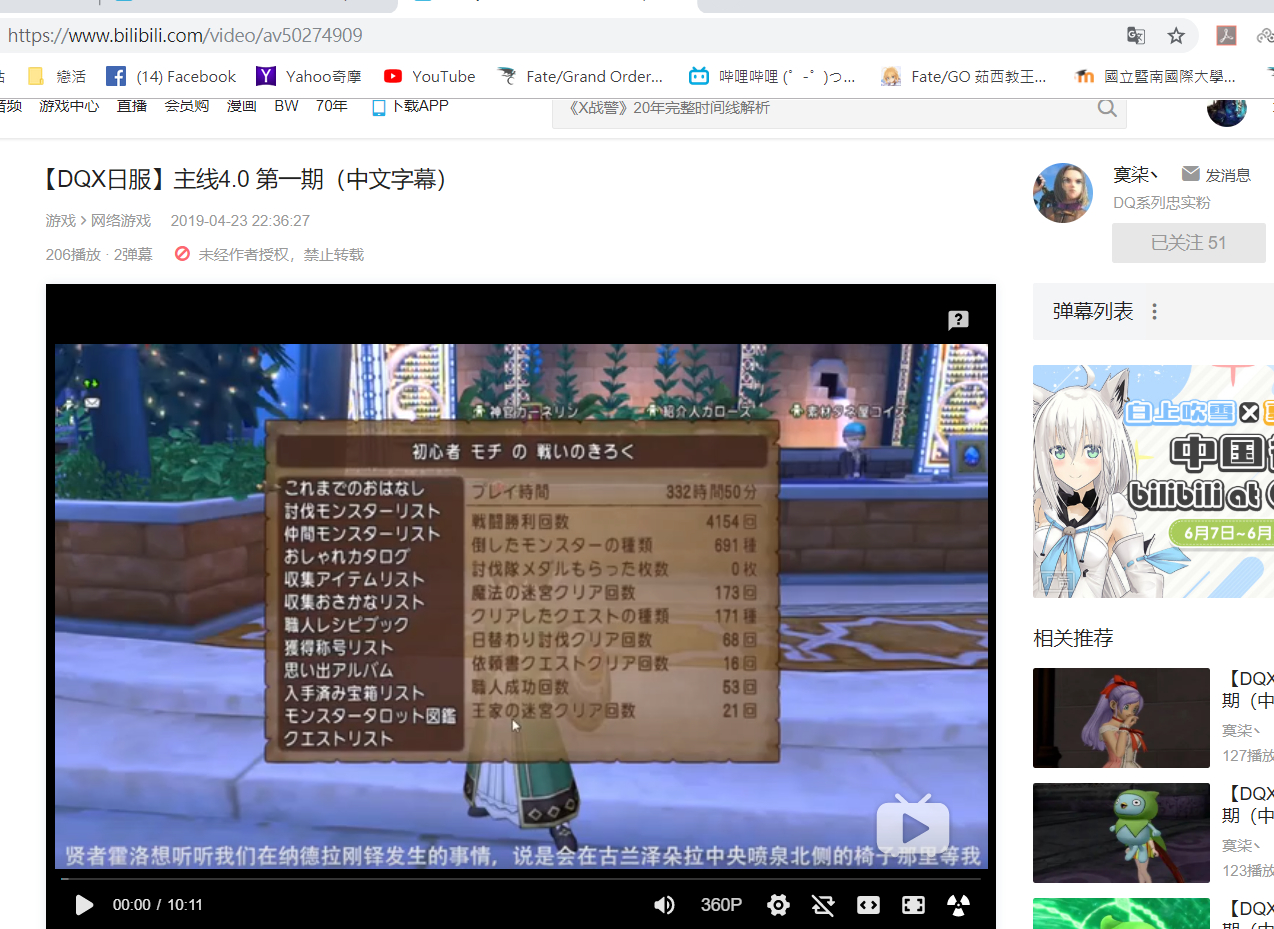This screenshot has width=1274, height=929.
Task: Open the 國立暨南國際大學 bookmark
Action: (x=1155, y=76)
